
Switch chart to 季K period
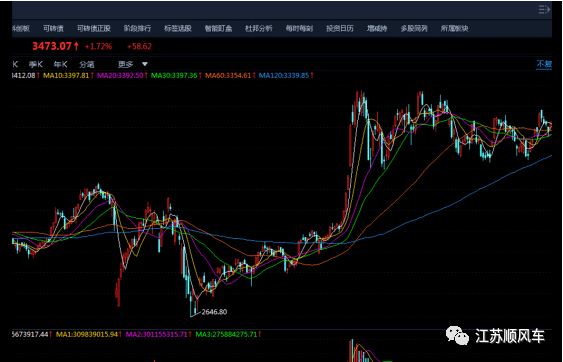pos(36,64)
